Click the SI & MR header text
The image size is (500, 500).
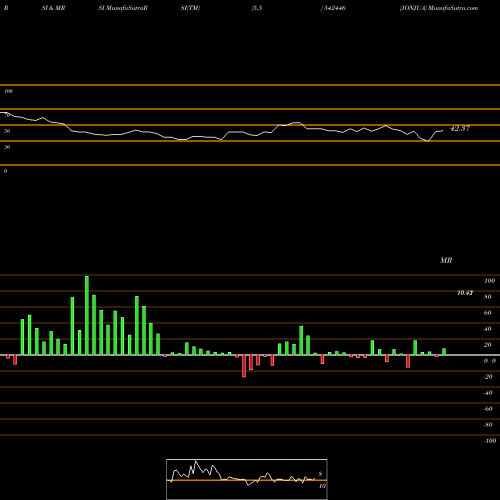click(x=53, y=8)
